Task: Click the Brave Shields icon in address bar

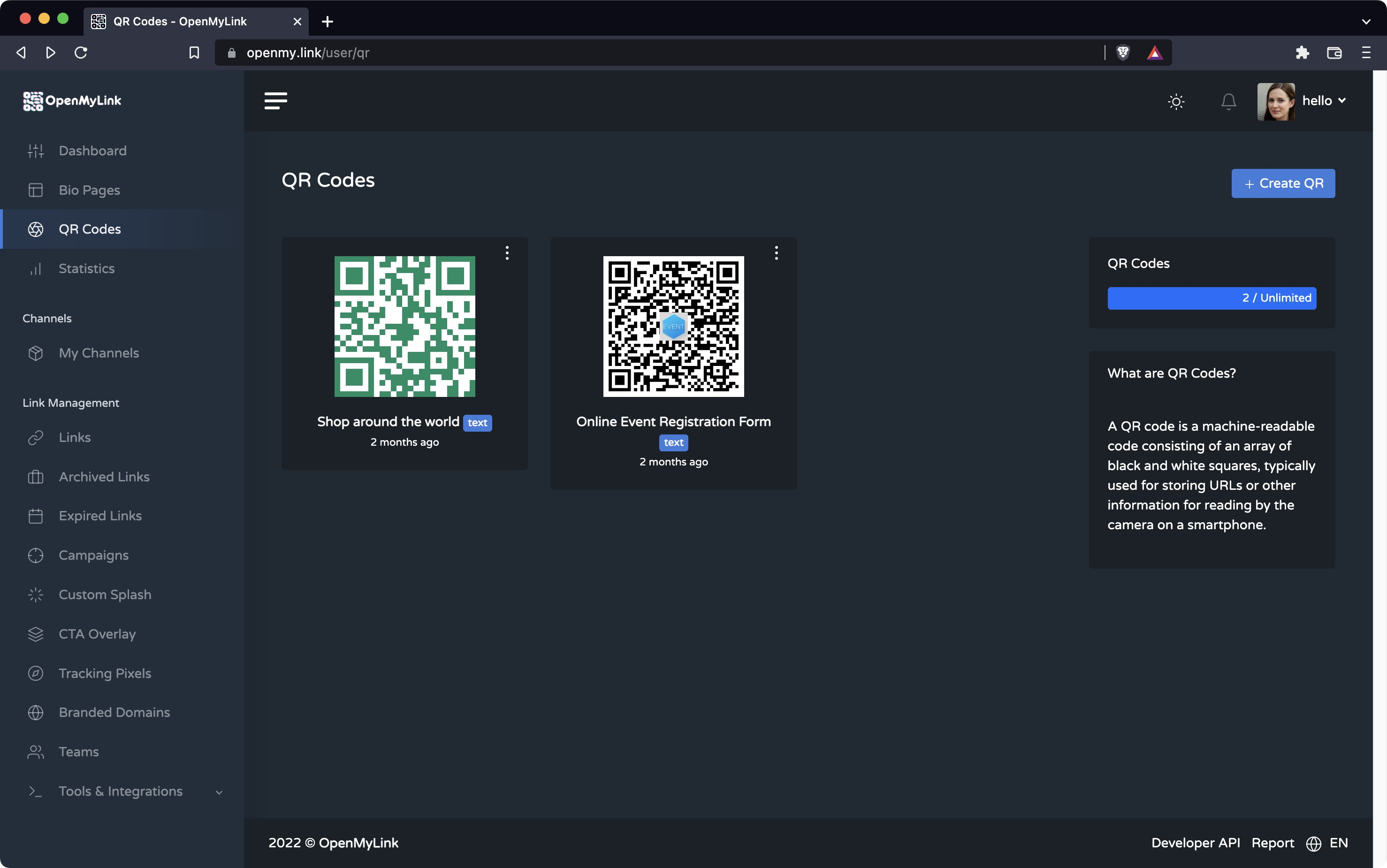Action: (x=1123, y=53)
